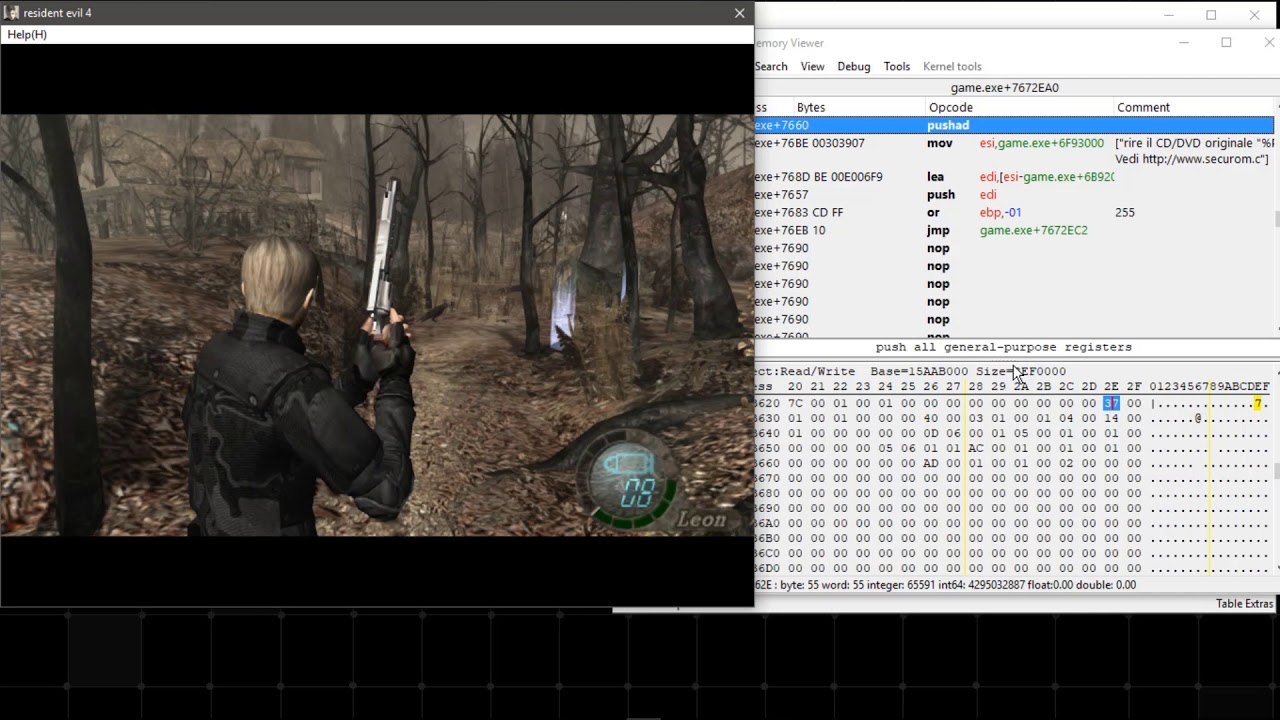The image size is (1280, 720).
Task: Click hex byte 14 in the hex view
Action: tap(1111, 419)
